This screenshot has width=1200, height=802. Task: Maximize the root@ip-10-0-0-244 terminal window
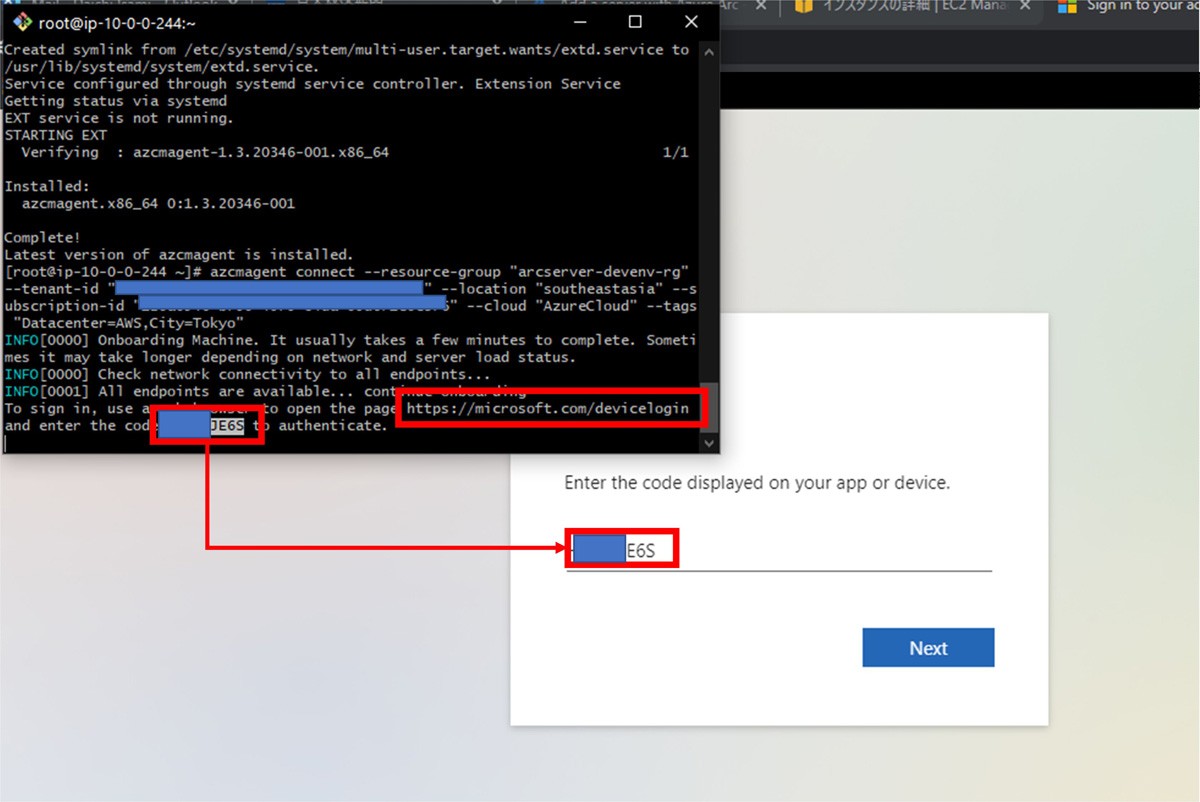pyautogui.click(x=634, y=22)
